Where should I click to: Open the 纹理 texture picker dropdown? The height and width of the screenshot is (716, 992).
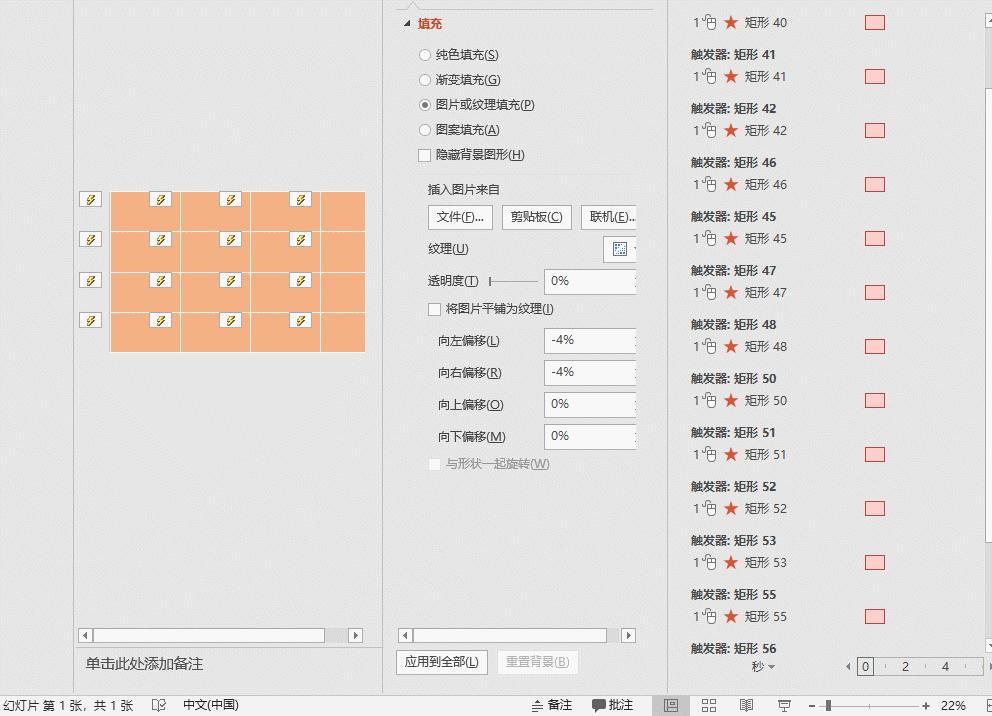[x=621, y=248]
